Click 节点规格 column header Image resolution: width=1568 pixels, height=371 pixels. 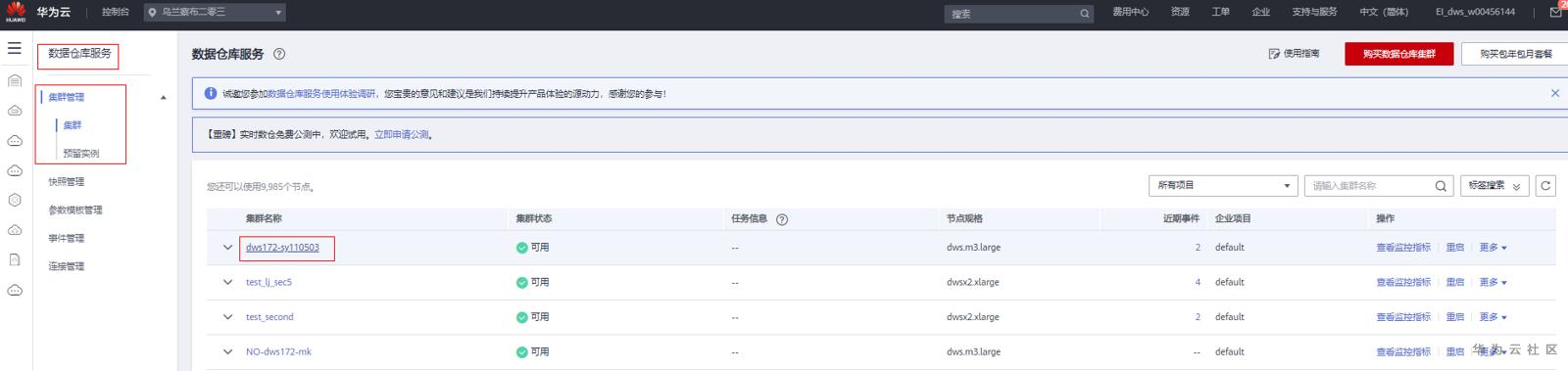click(x=964, y=219)
